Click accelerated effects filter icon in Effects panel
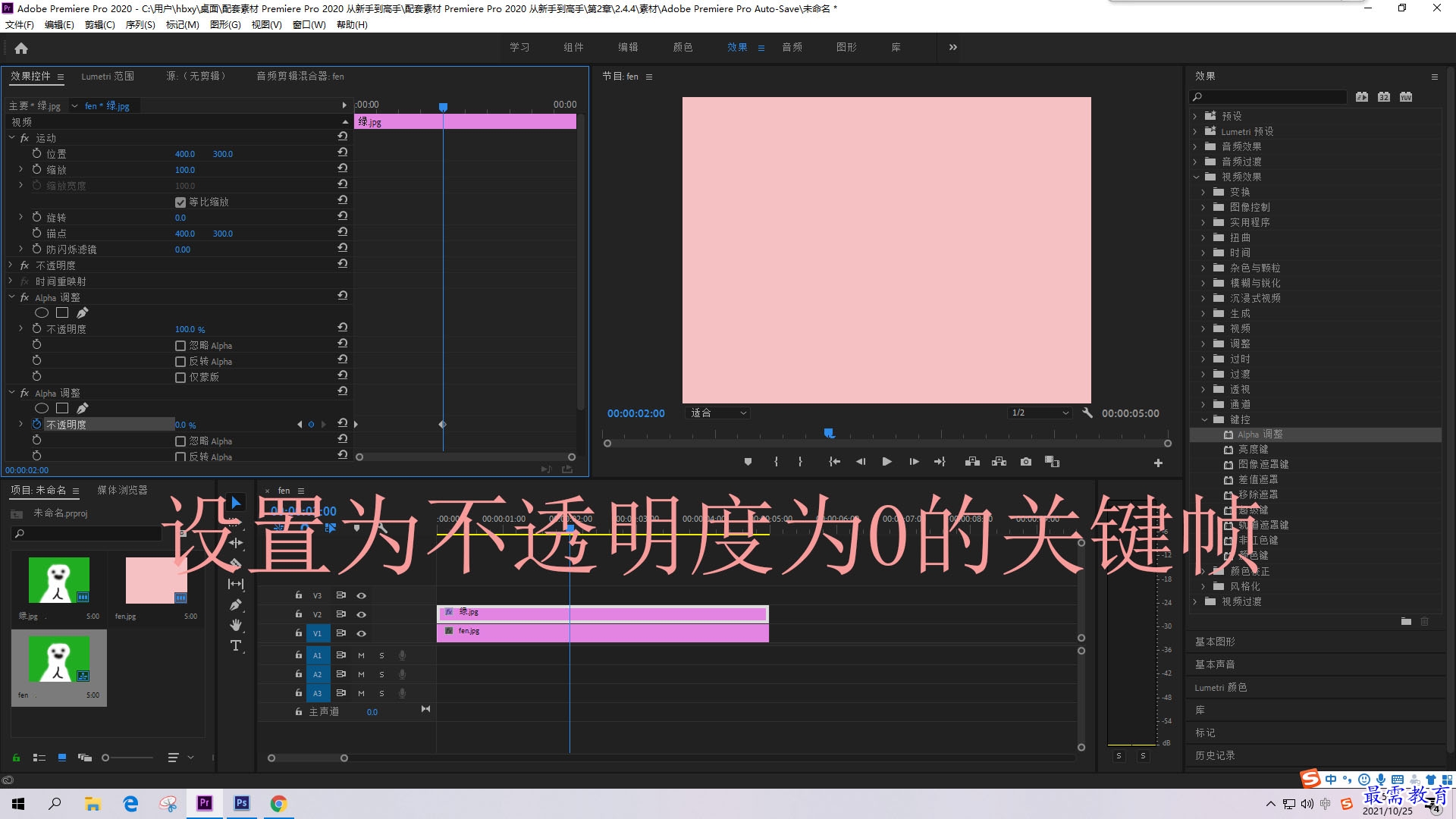The image size is (1456, 819). click(x=1362, y=97)
